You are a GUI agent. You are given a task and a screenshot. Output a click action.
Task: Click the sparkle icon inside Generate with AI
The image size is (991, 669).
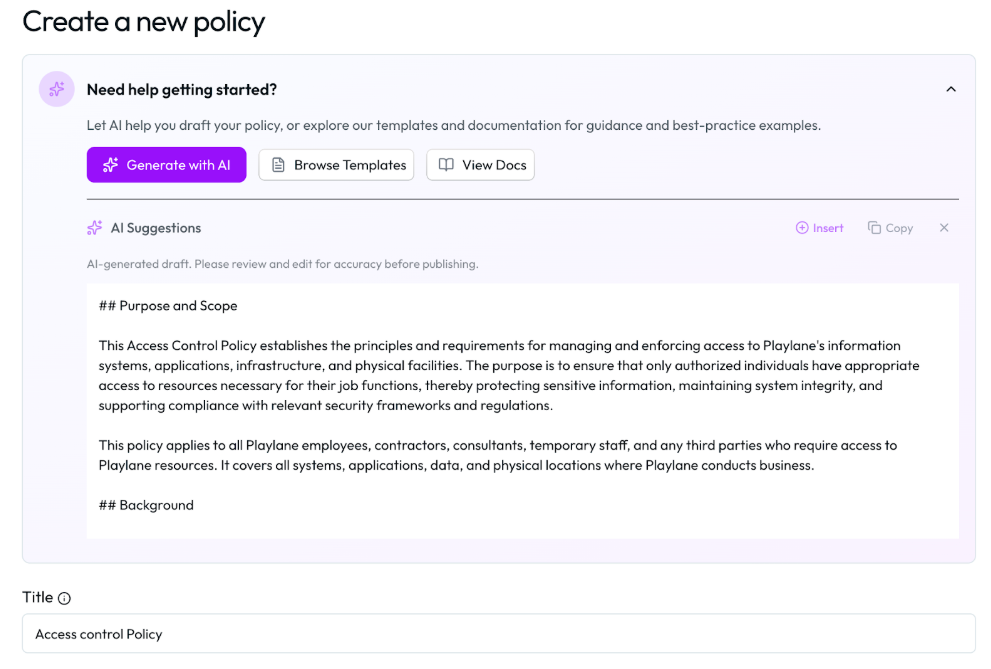pos(110,165)
